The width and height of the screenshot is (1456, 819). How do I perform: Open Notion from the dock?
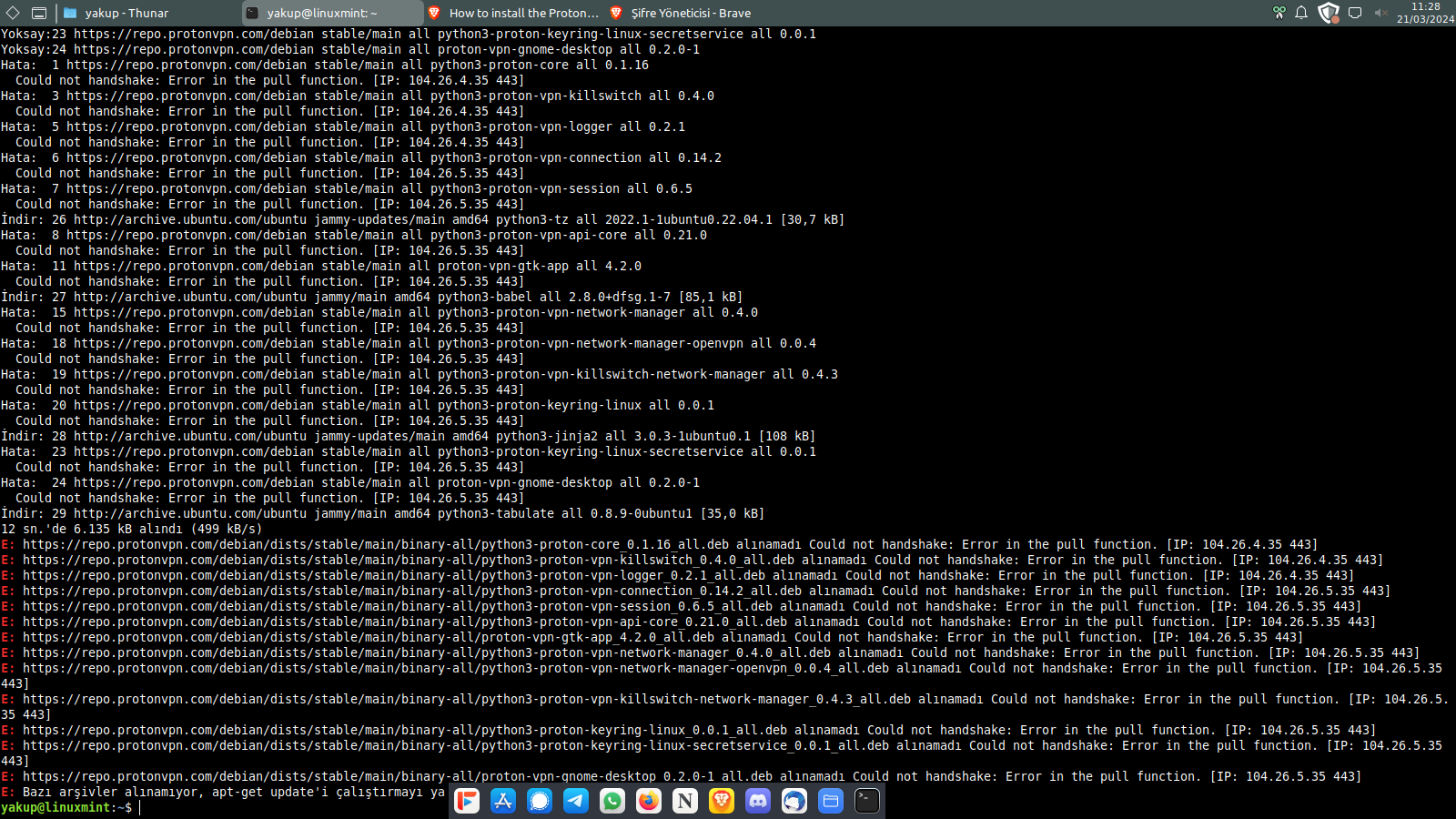pos(685,801)
